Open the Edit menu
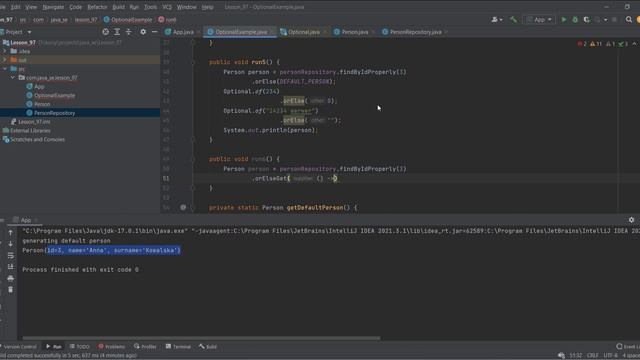 point(15,7)
